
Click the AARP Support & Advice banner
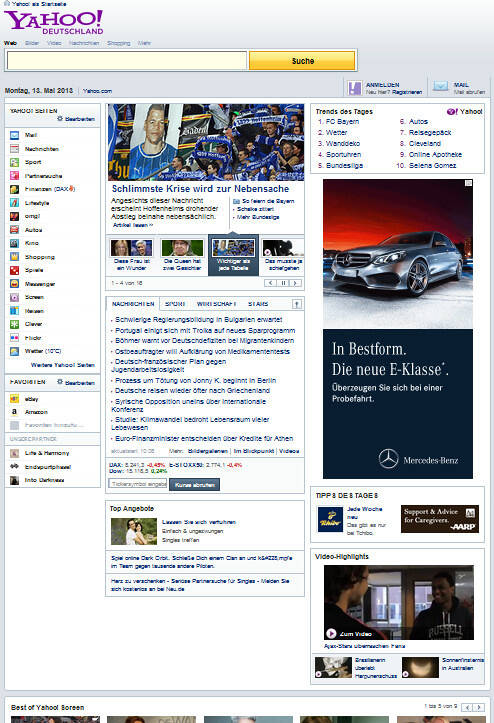tap(440, 519)
